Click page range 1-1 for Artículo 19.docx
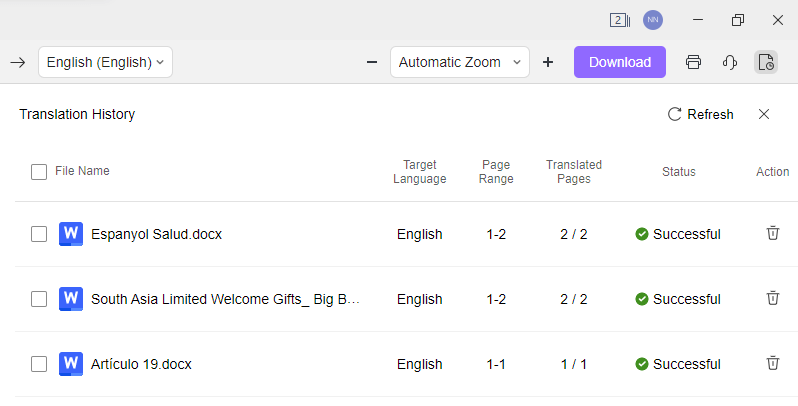This screenshot has height=406, width=798. pyautogui.click(x=496, y=364)
